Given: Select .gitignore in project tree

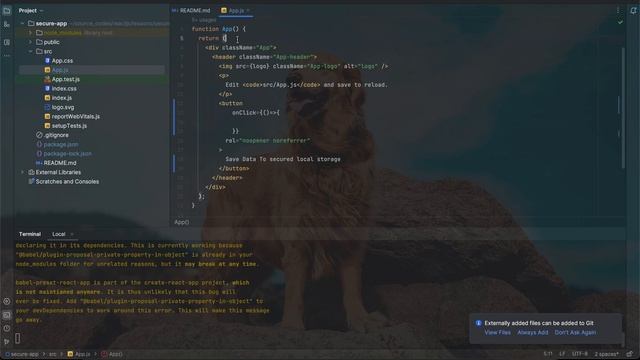Looking at the screenshot, I should pyautogui.click(x=56, y=135).
